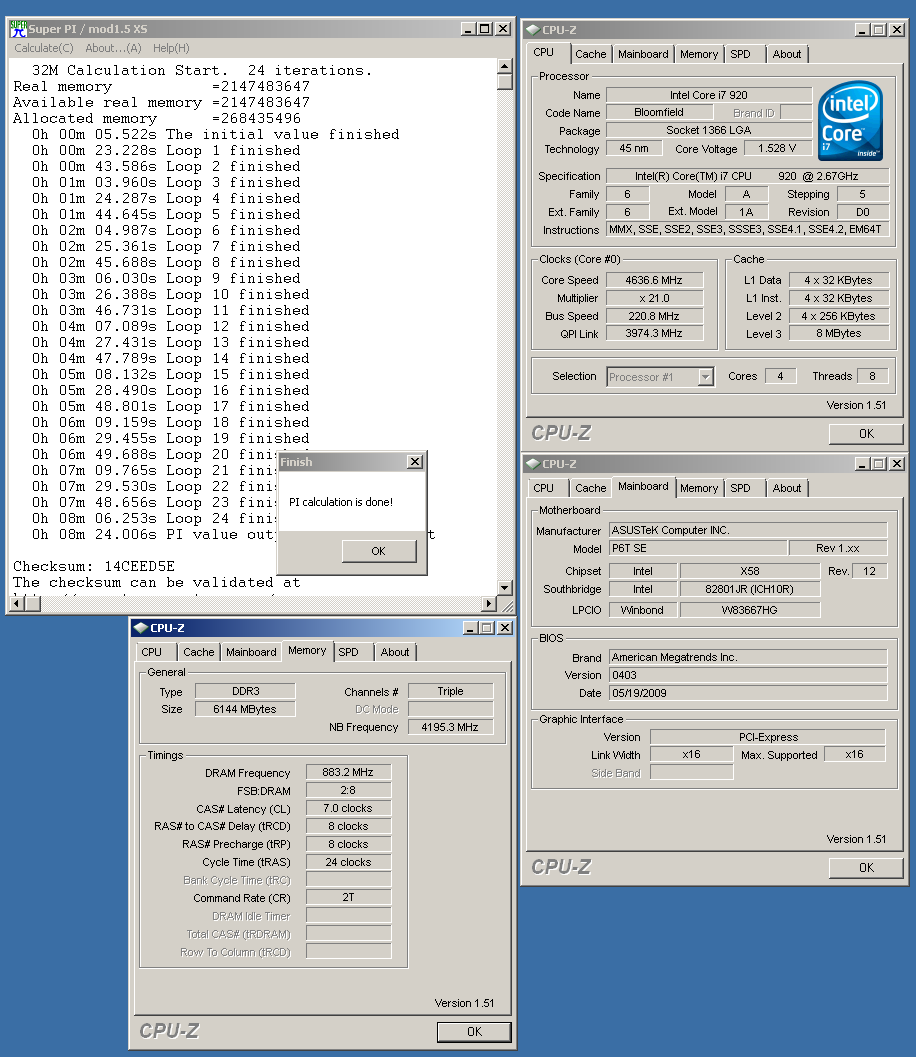Open Help(H) menu in Super PI
Viewport: 916px width, 1057px height.
tap(171, 49)
